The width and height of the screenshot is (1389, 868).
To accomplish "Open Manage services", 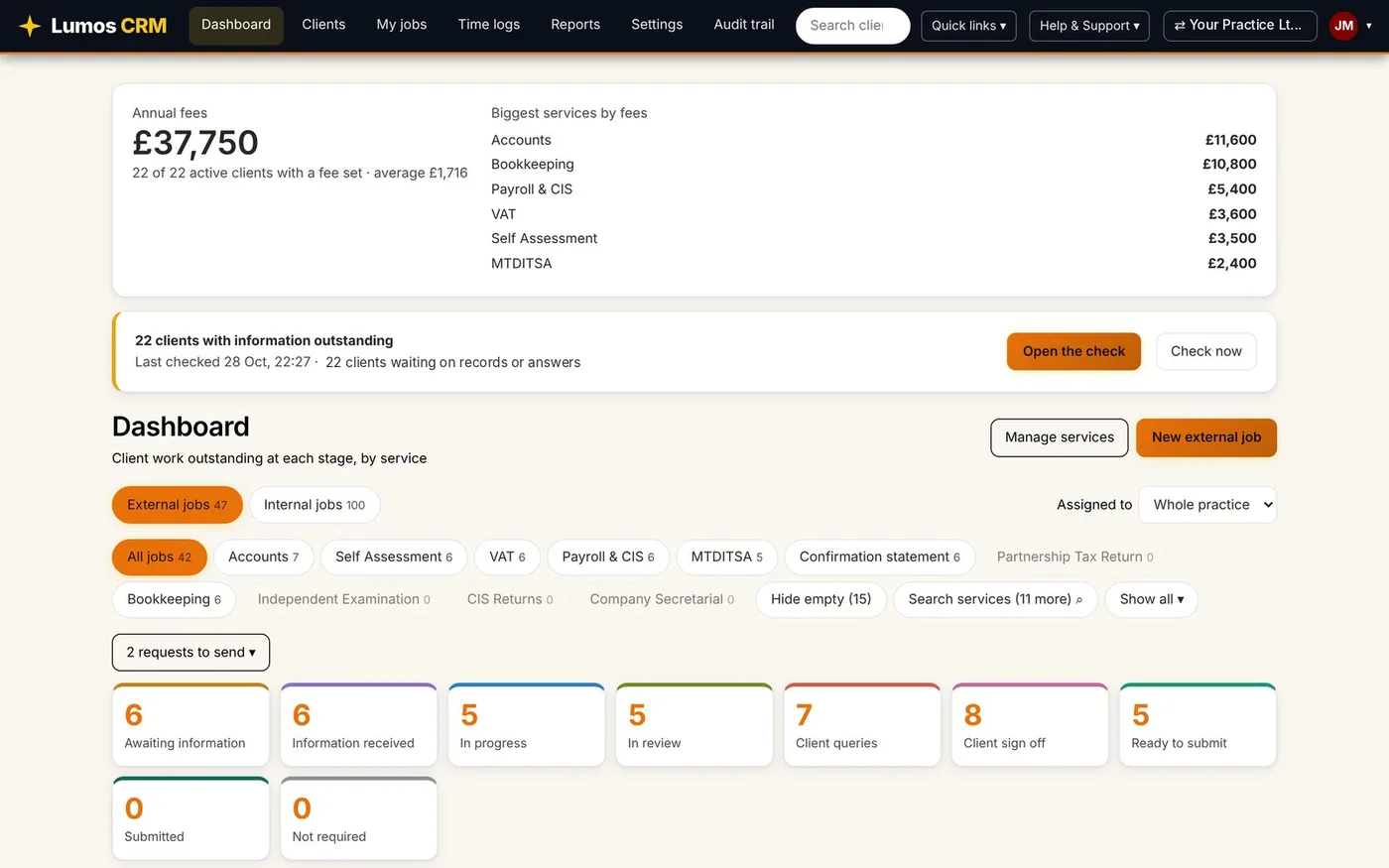I will (x=1060, y=437).
